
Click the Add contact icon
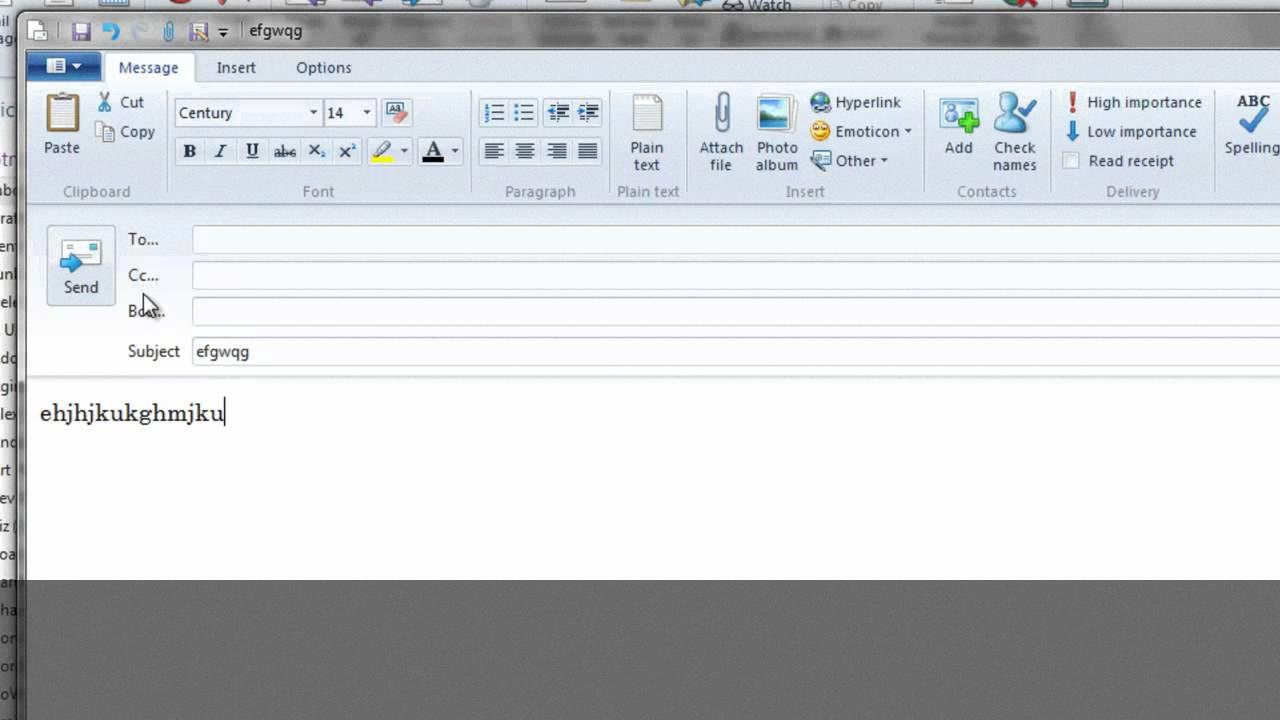[x=958, y=124]
